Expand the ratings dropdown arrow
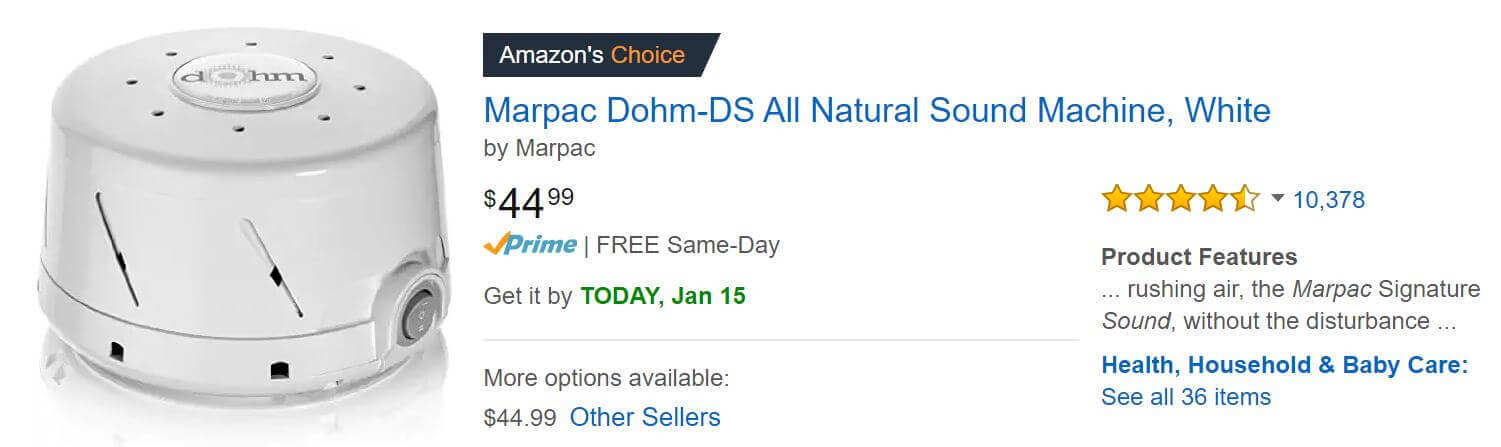Screen dimensions: 1501x447 tap(1276, 199)
